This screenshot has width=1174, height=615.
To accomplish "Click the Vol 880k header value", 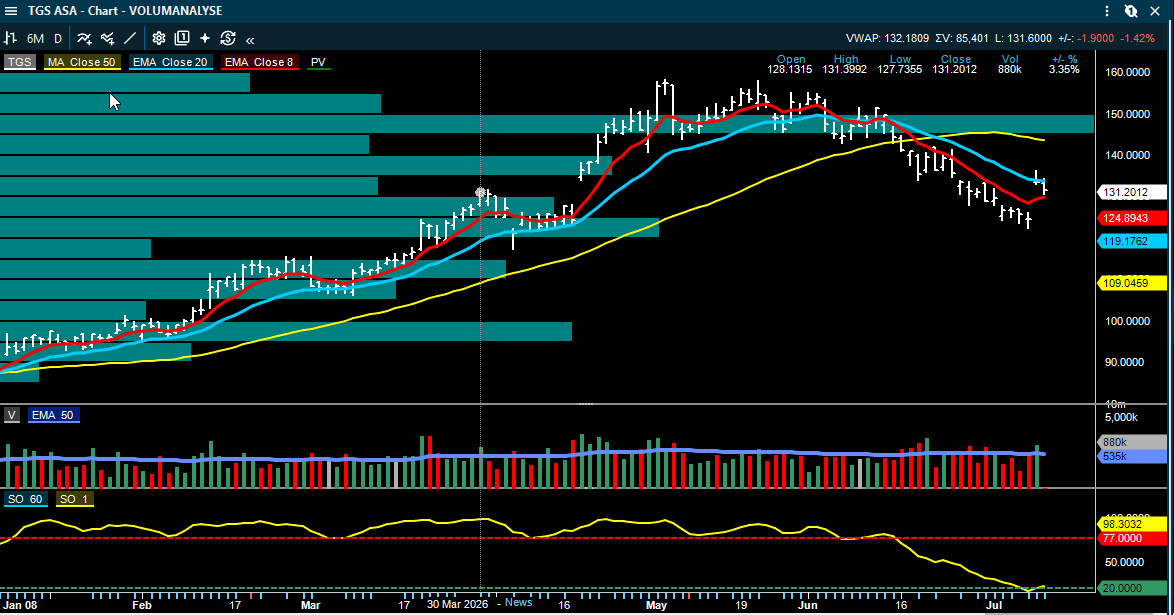I will click(1010, 69).
